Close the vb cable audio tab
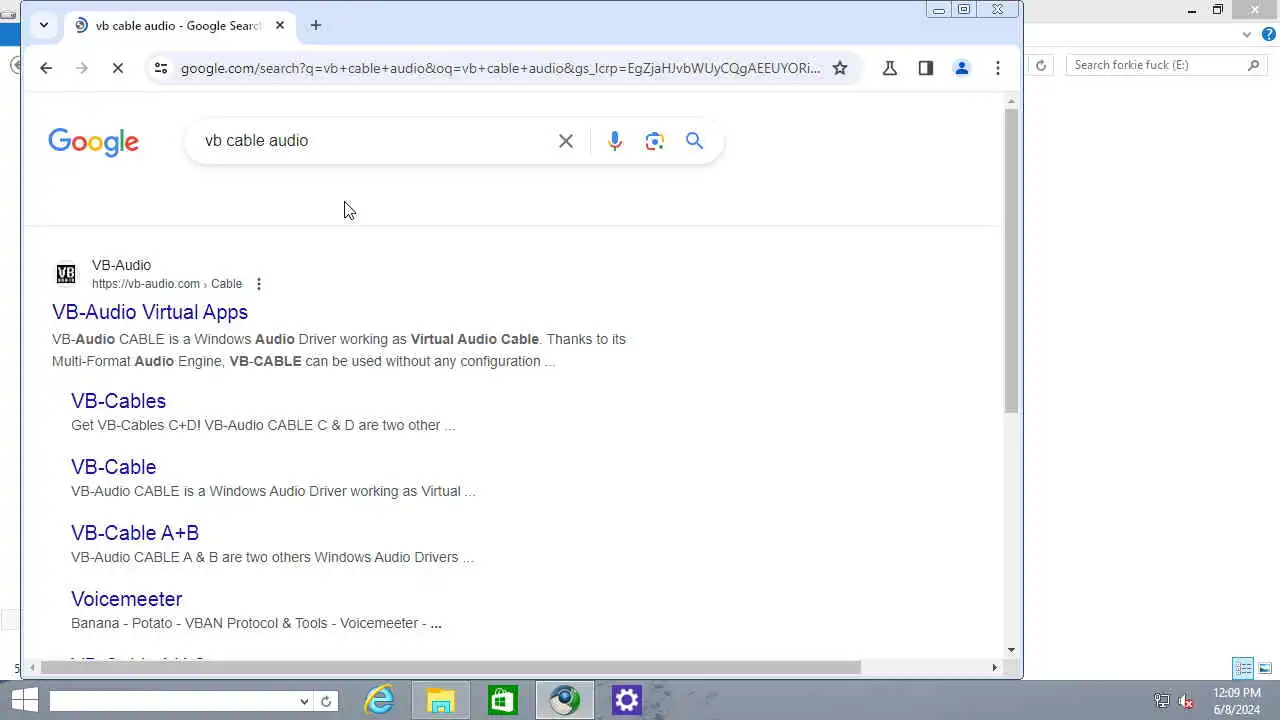 (280, 25)
